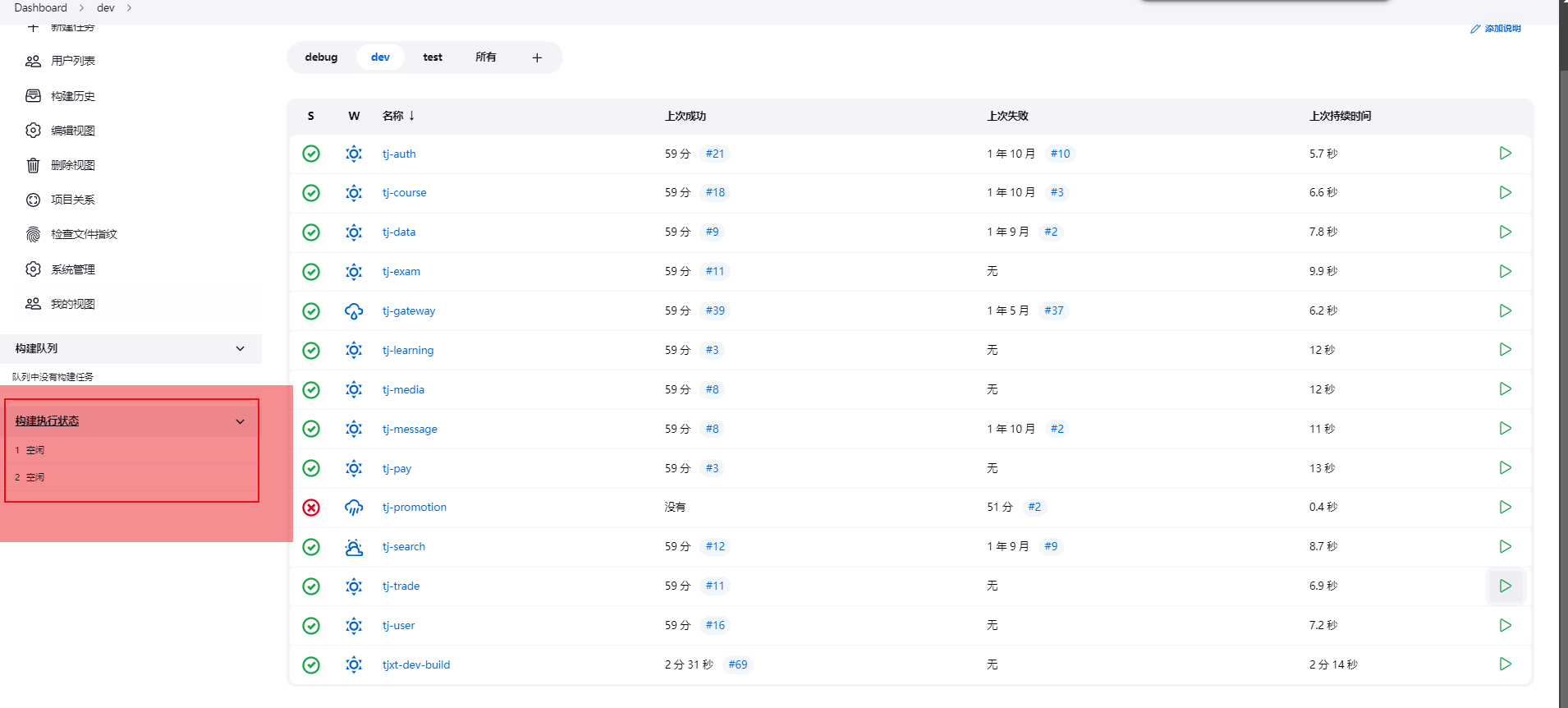Start the tj-learning build
The width and height of the screenshot is (1568, 708).
coord(1505,349)
